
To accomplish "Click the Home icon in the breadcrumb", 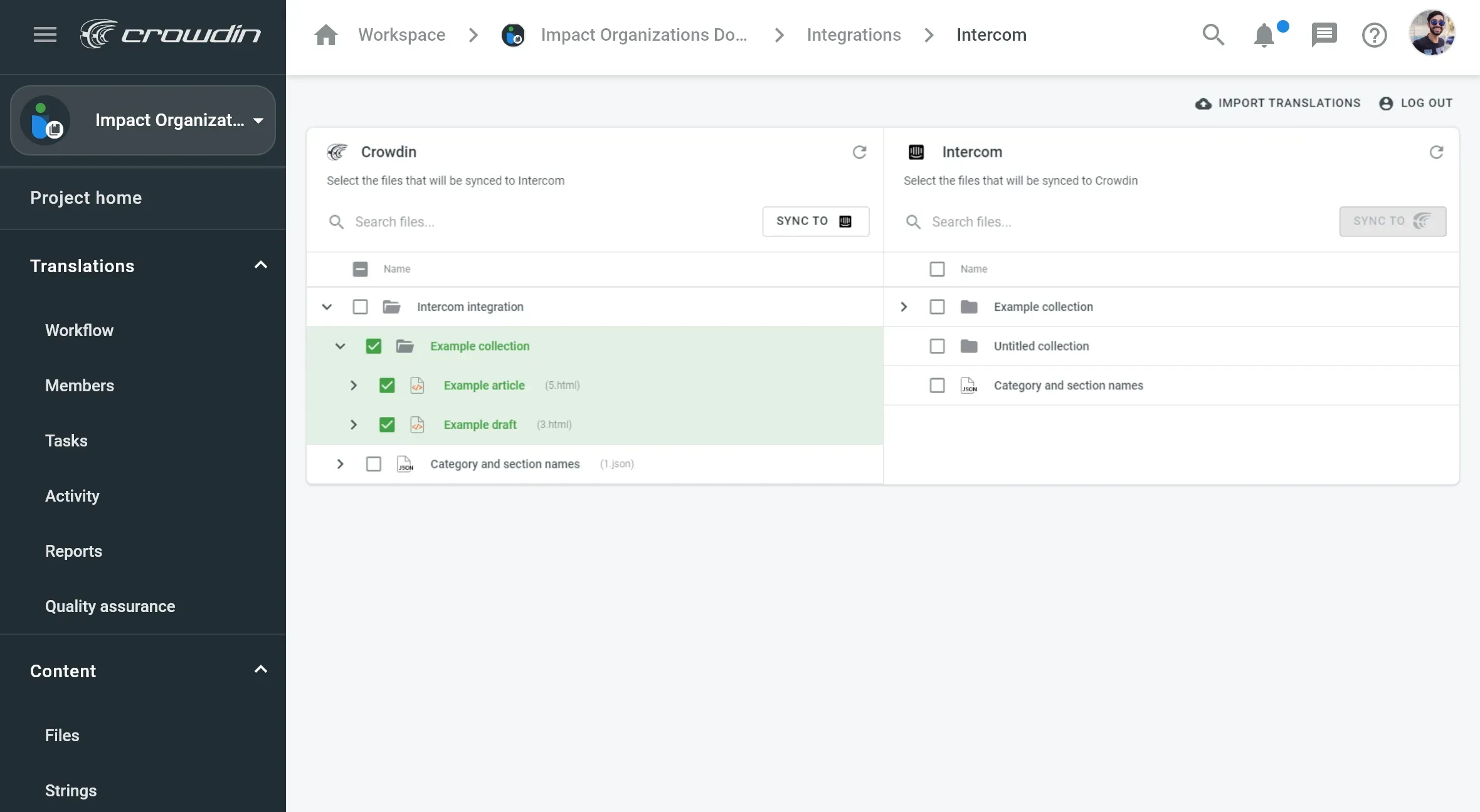I will point(326,34).
